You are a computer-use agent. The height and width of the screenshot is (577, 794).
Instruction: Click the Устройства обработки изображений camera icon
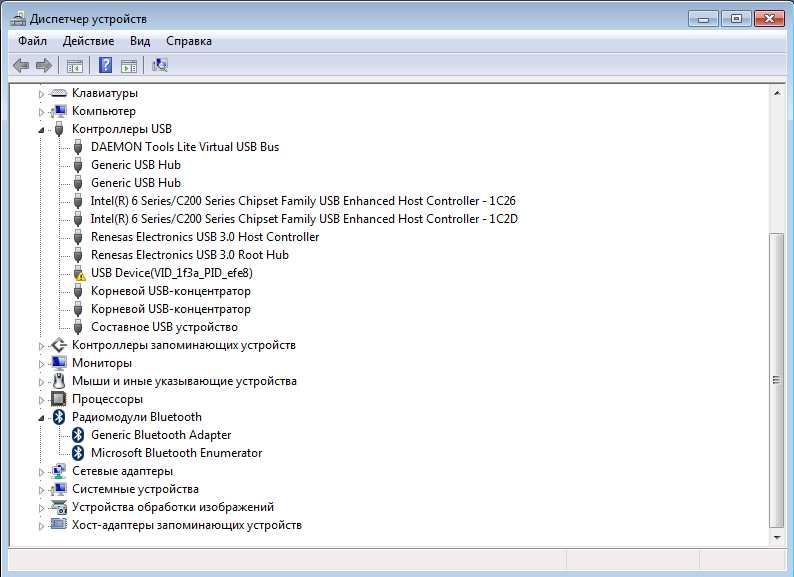[x=59, y=507]
